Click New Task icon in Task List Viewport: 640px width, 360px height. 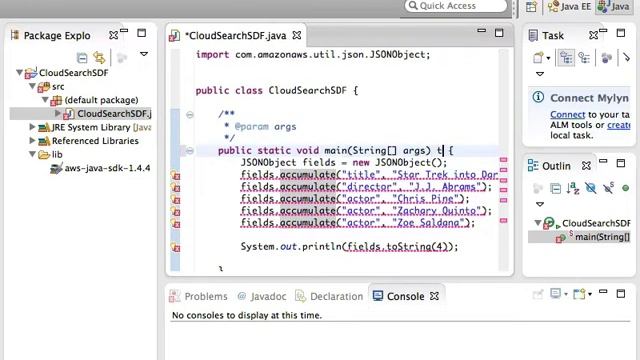(538, 58)
